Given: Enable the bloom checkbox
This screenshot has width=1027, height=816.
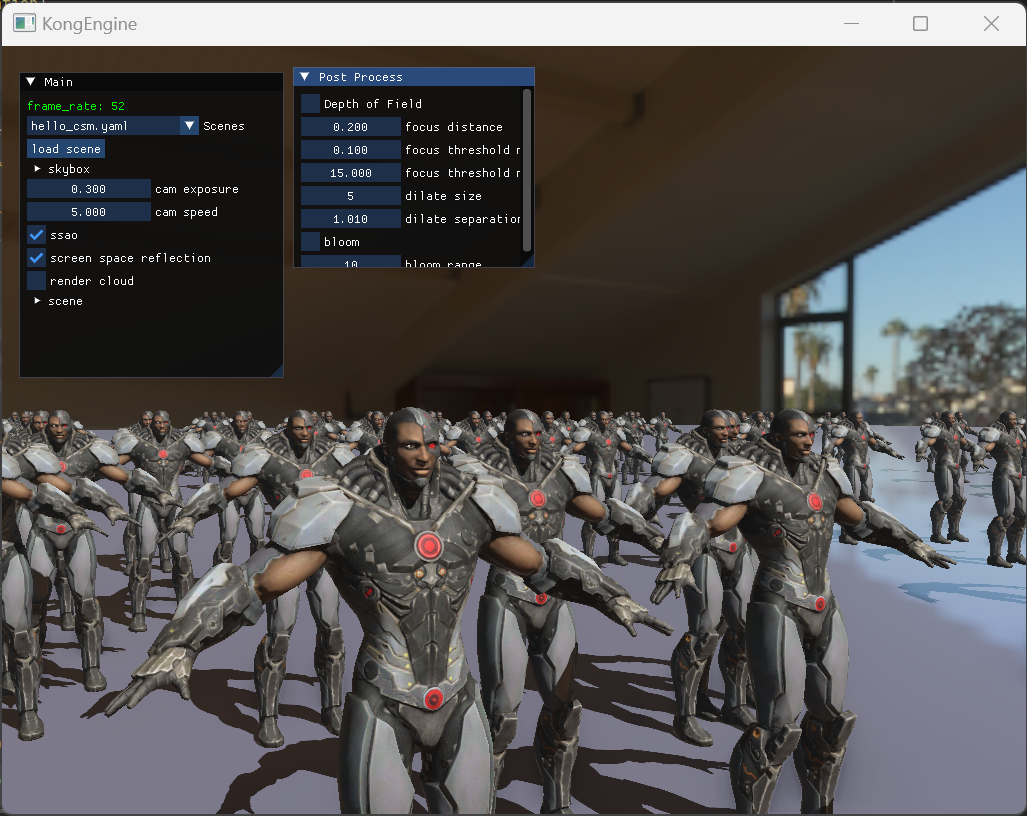Looking at the screenshot, I should 310,242.
